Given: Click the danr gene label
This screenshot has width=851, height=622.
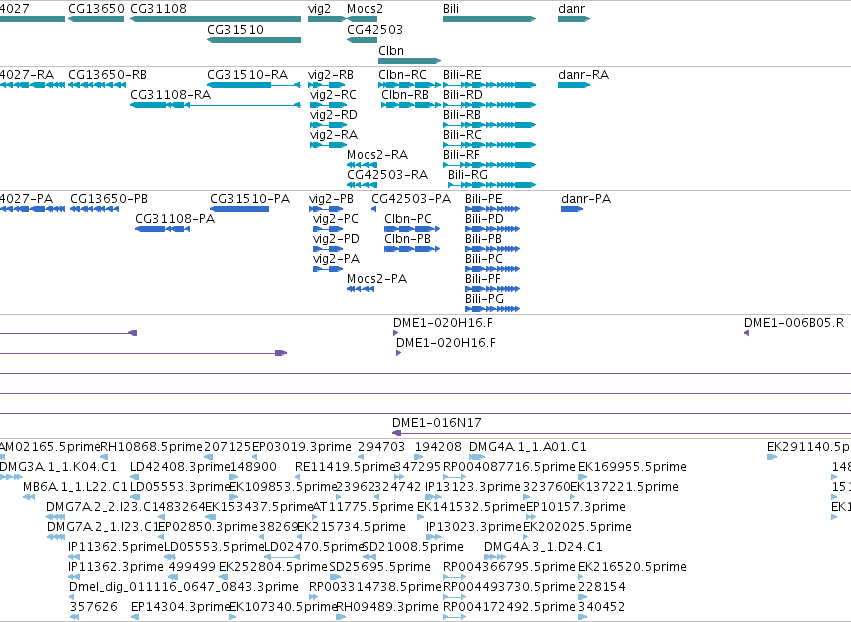Looking at the screenshot, I should pos(571,9).
